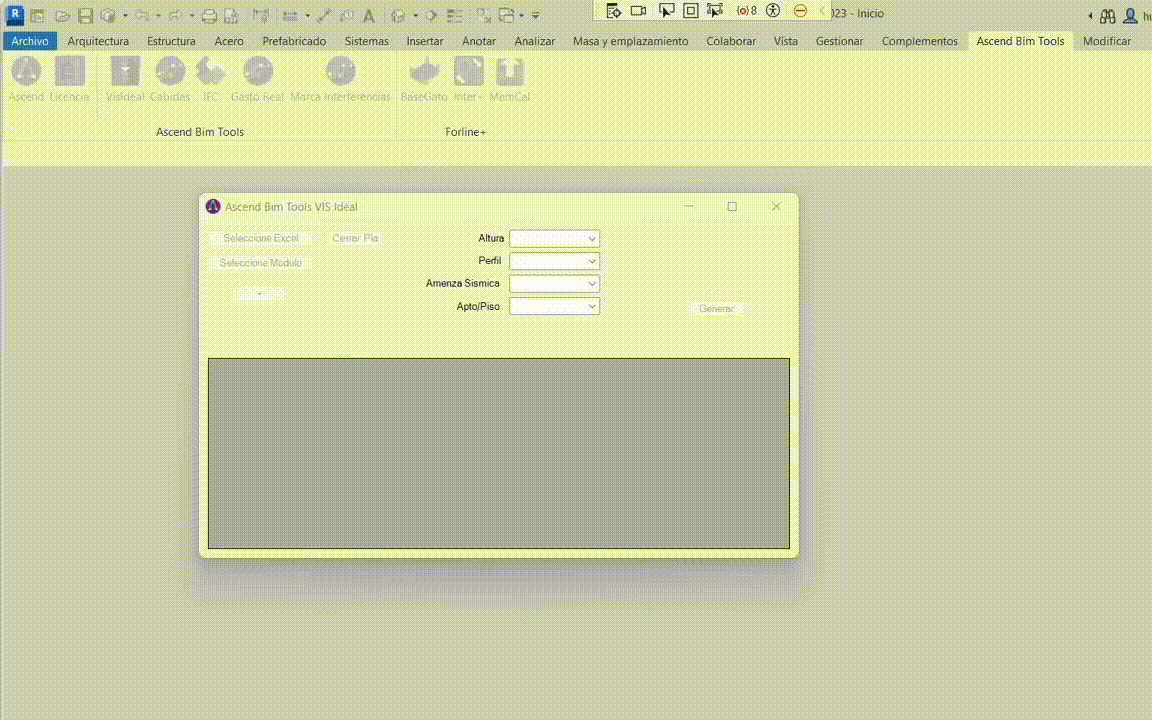
Task: Click the Seleccione Excel button
Action: click(x=261, y=238)
